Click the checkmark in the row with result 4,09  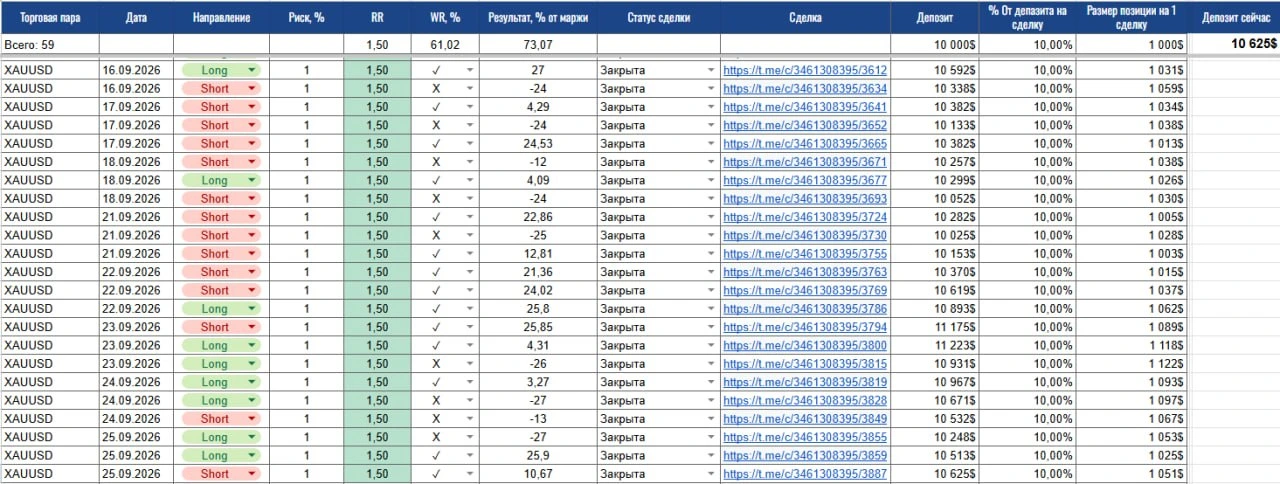pyautogui.click(x=435, y=180)
